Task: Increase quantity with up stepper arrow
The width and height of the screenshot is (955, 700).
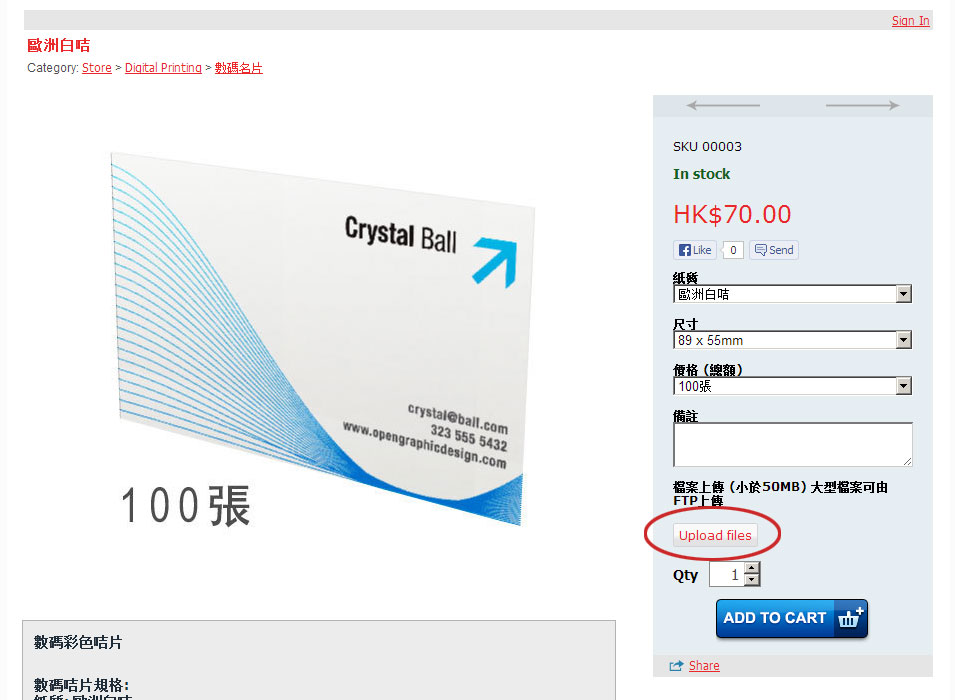Action: pos(752,568)
